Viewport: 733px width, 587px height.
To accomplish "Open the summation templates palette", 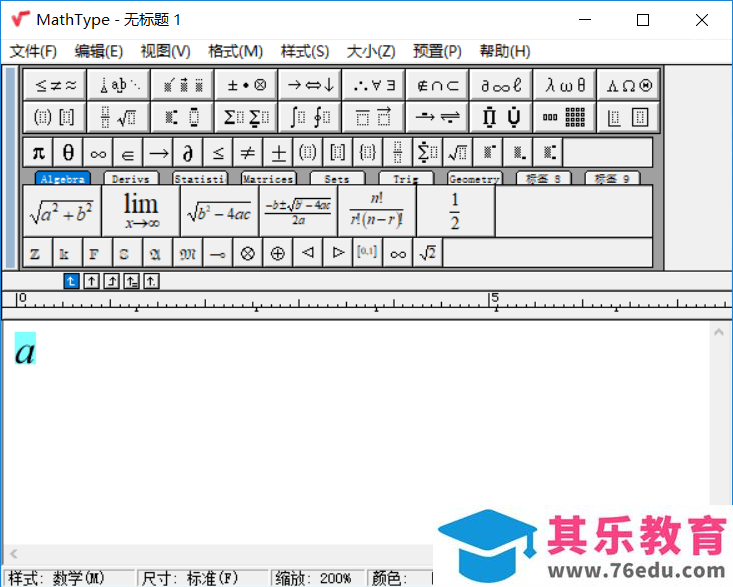I will 246,117.
